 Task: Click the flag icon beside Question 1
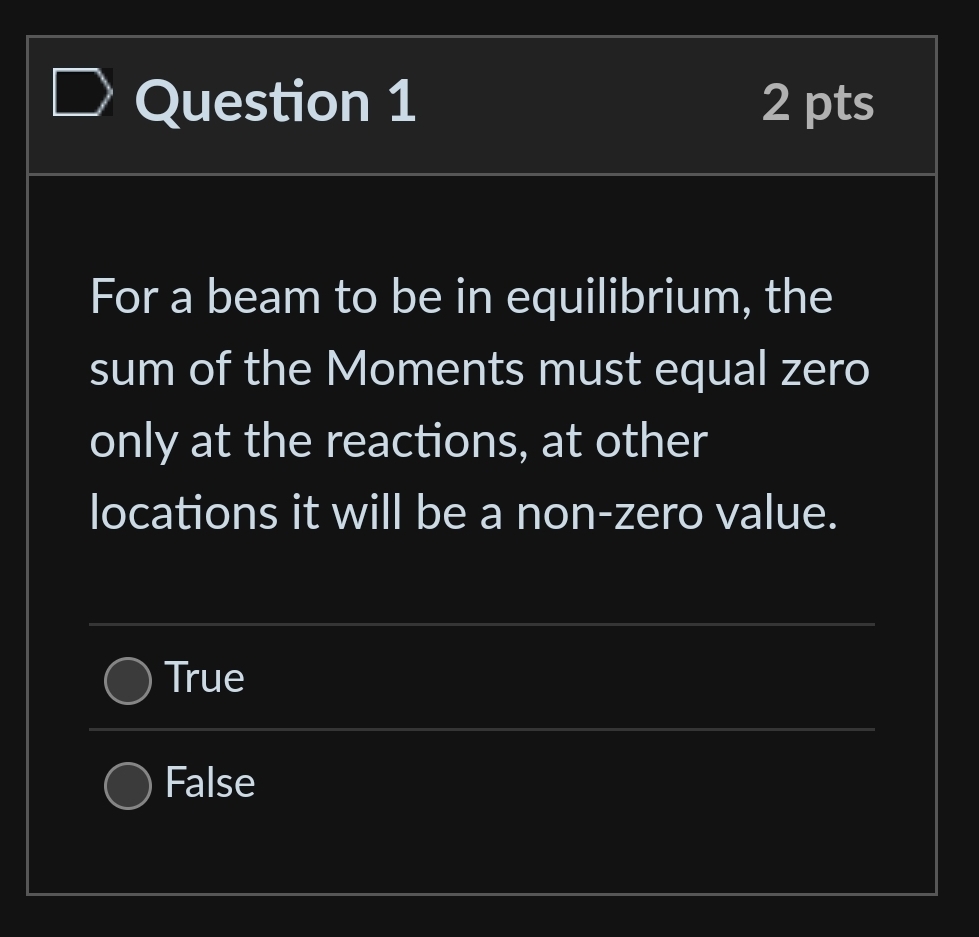click(x=83, y=97)
